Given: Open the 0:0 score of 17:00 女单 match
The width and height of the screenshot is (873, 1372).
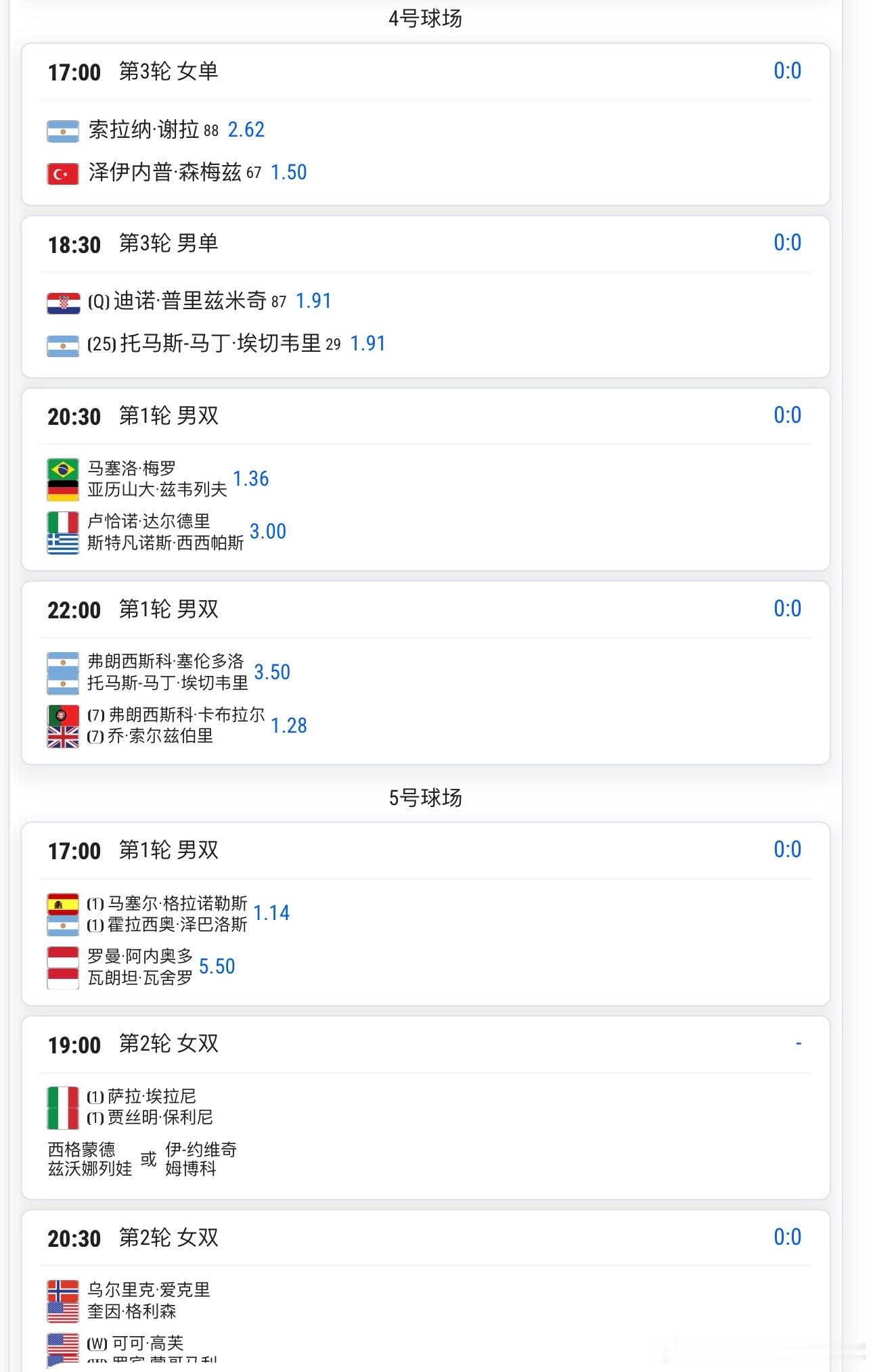Looking at the screenshot, I should tap(788, 70).
